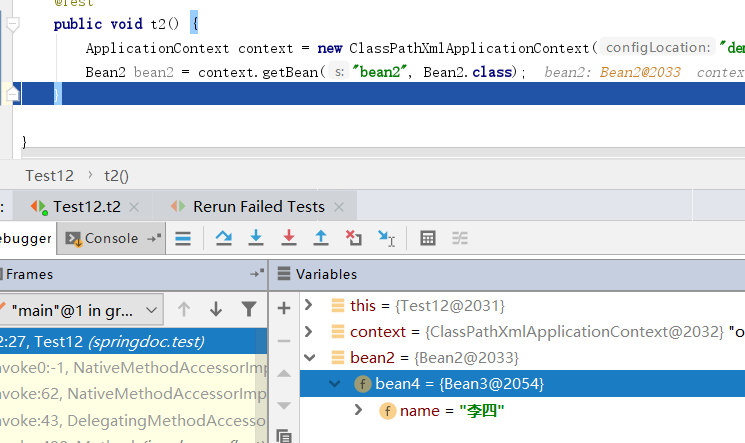Click the Step Into debugger icon
The height and width of the screenshot is (443, 745).
(256, 238)
